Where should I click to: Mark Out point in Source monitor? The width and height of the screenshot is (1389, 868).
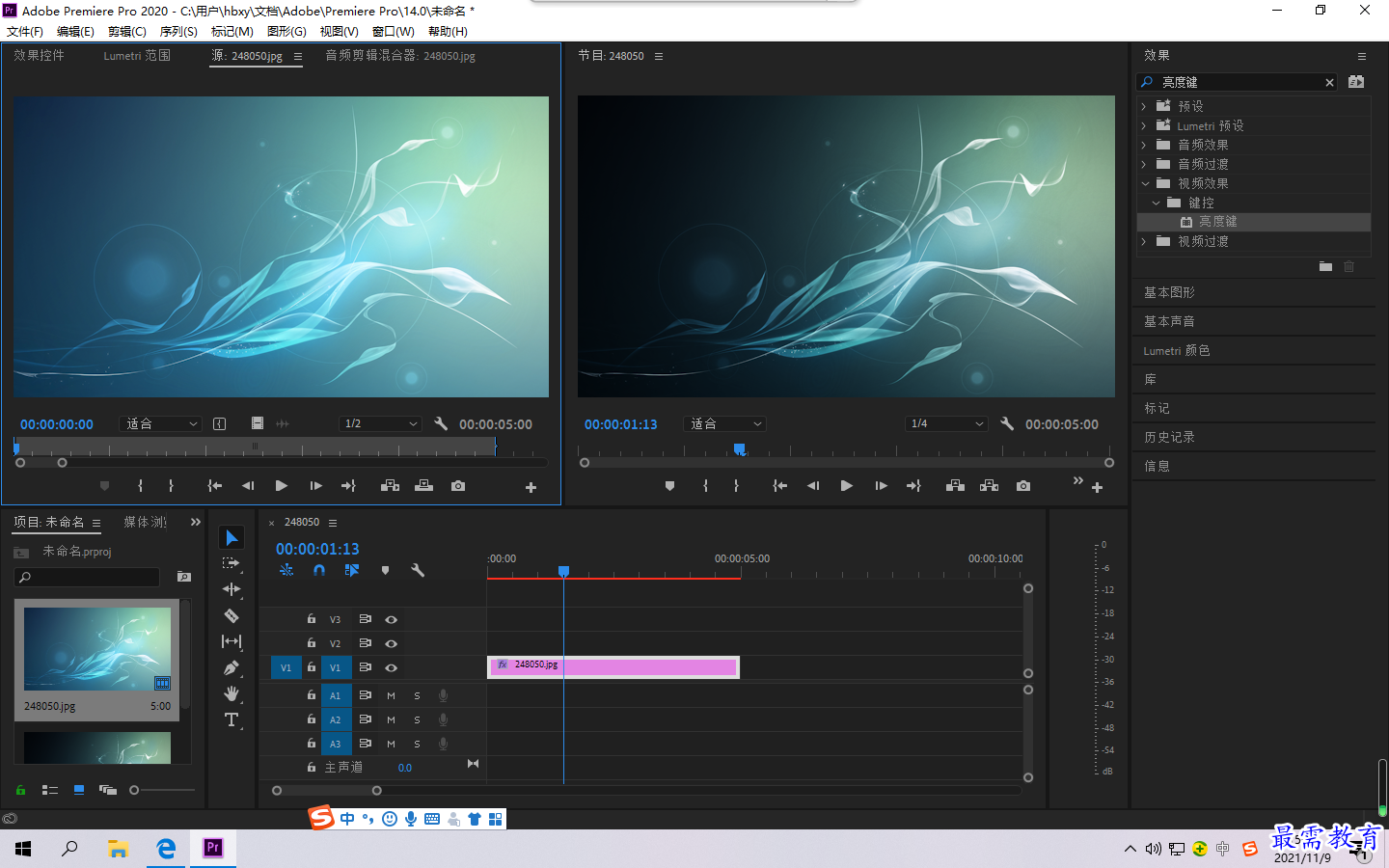[x=172, y=486]
